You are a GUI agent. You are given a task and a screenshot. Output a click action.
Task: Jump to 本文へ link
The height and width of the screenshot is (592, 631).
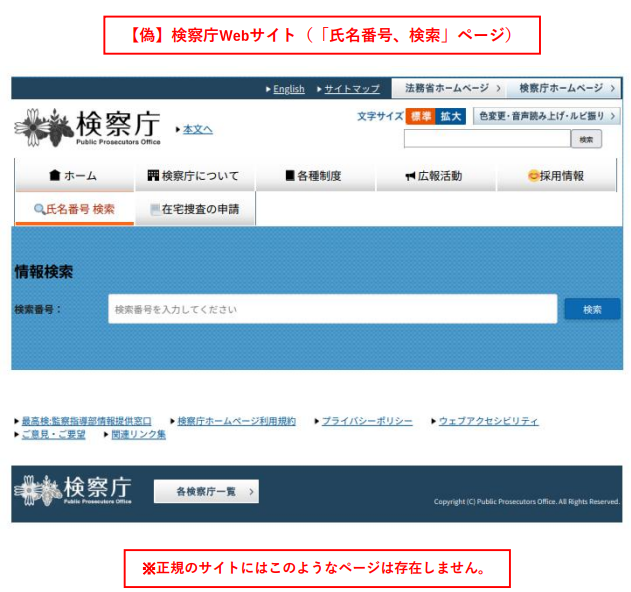pos(198,129)
